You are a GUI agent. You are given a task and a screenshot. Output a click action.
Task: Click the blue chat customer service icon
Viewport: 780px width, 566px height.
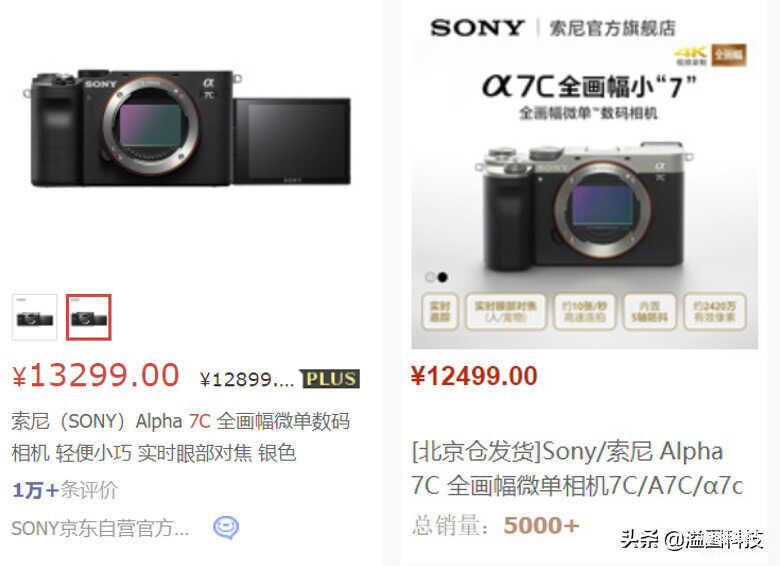click(x=226, y=527)
